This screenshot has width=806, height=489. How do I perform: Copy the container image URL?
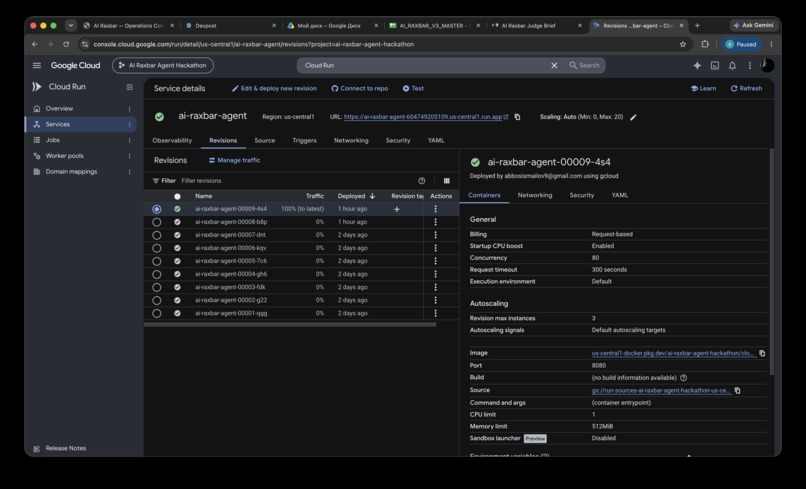(x=762, y=353)
